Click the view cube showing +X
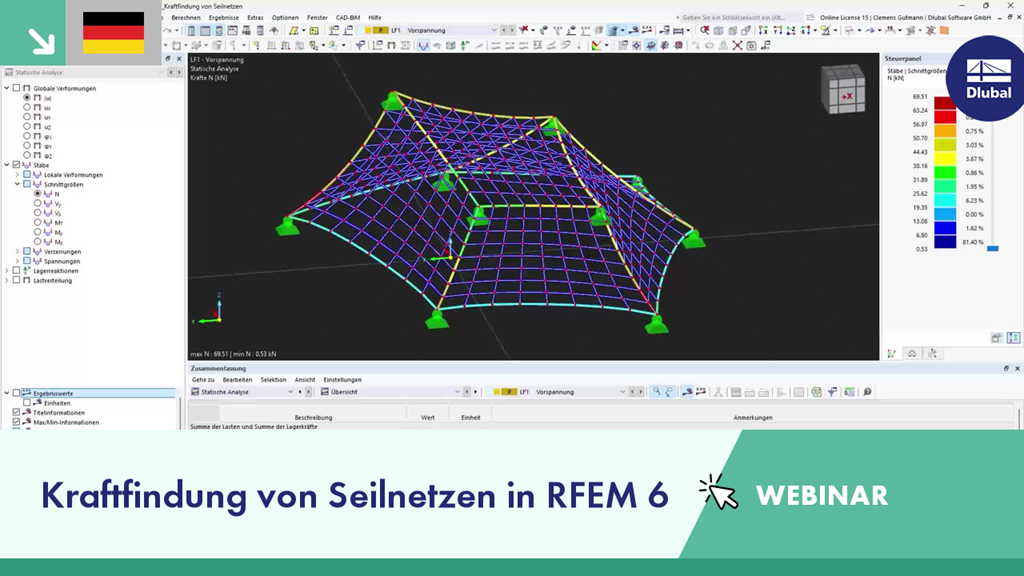 (x=843, y=90)
